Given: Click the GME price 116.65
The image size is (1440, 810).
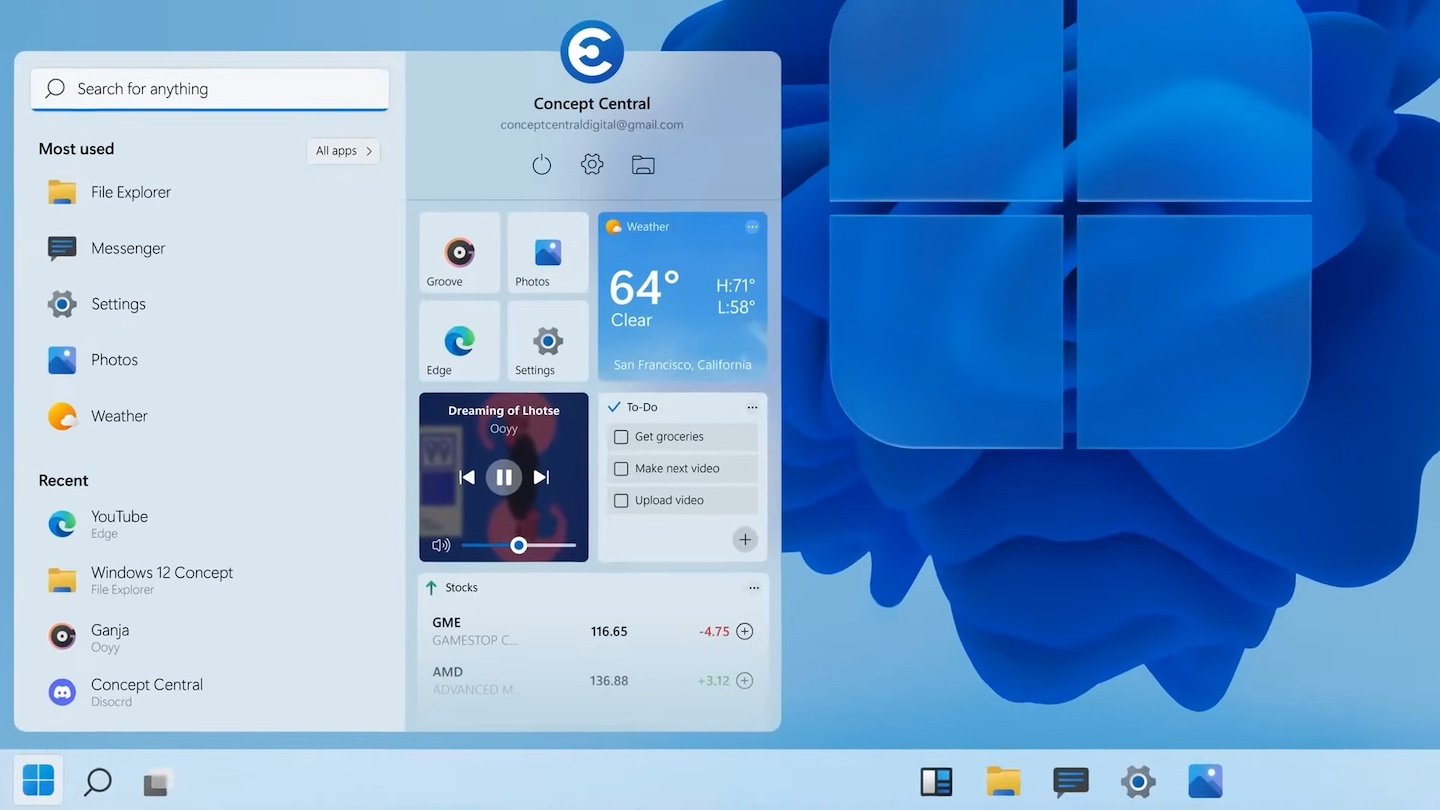Looking at the screenshot, I should coord(609,632).
